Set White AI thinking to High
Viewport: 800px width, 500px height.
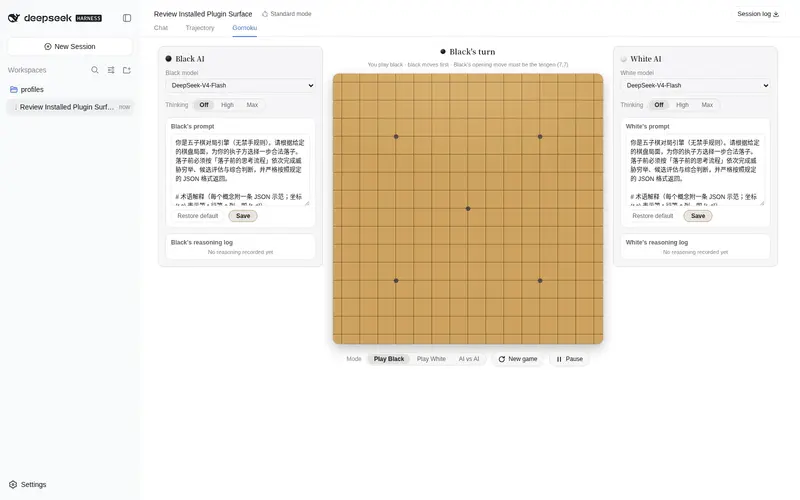[682, 105]
